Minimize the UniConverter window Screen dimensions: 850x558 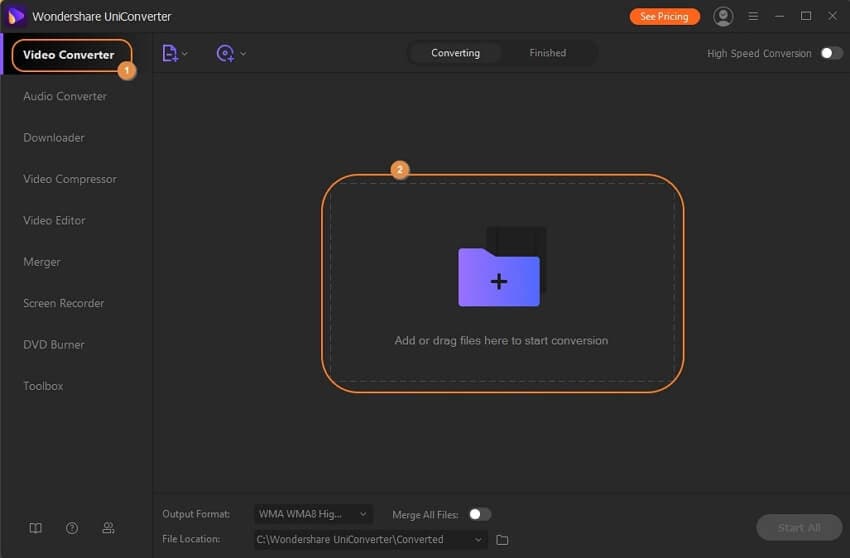click(x=780, y=16)
